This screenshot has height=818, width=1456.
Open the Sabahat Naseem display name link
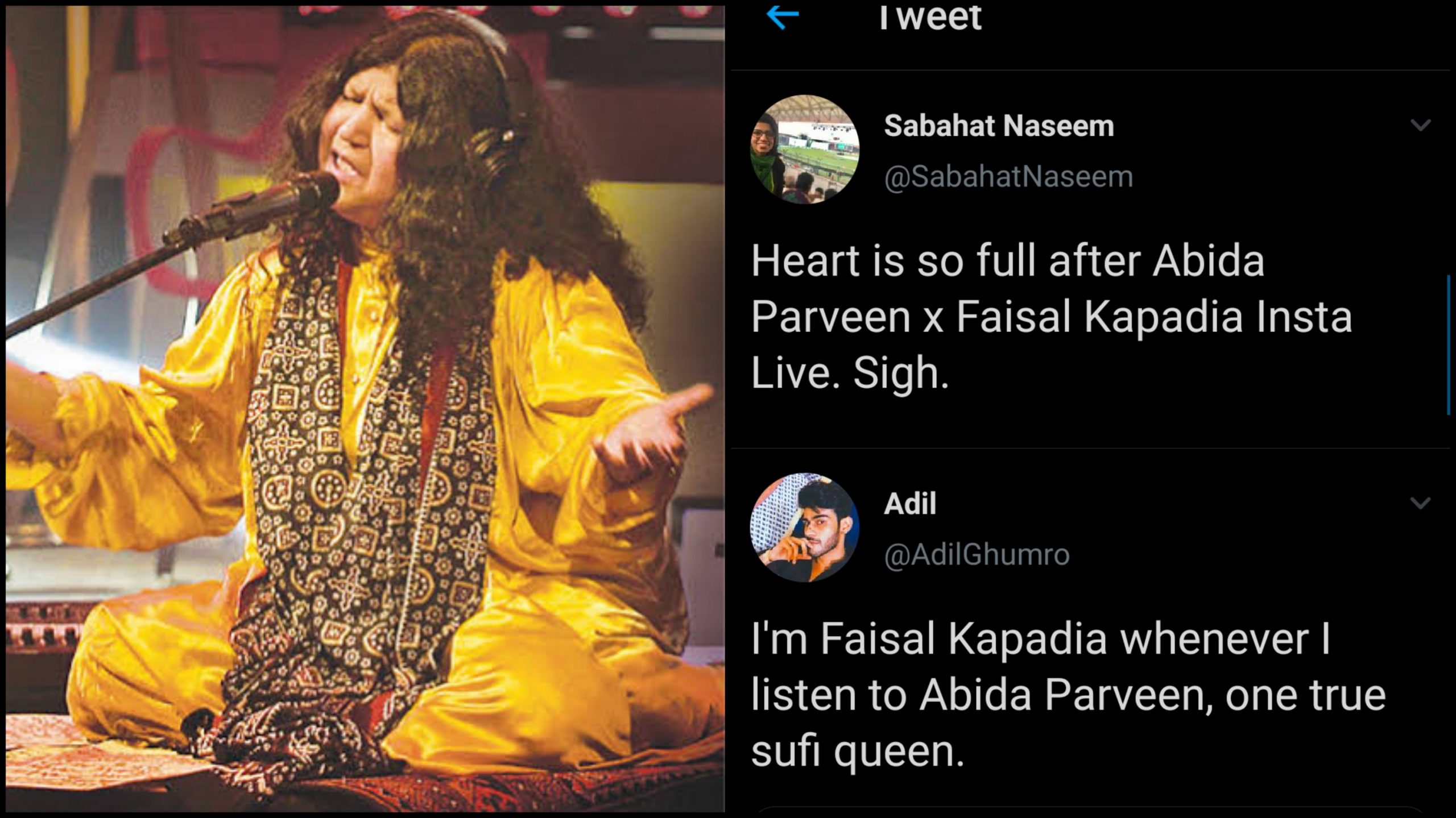pos(999,126)
